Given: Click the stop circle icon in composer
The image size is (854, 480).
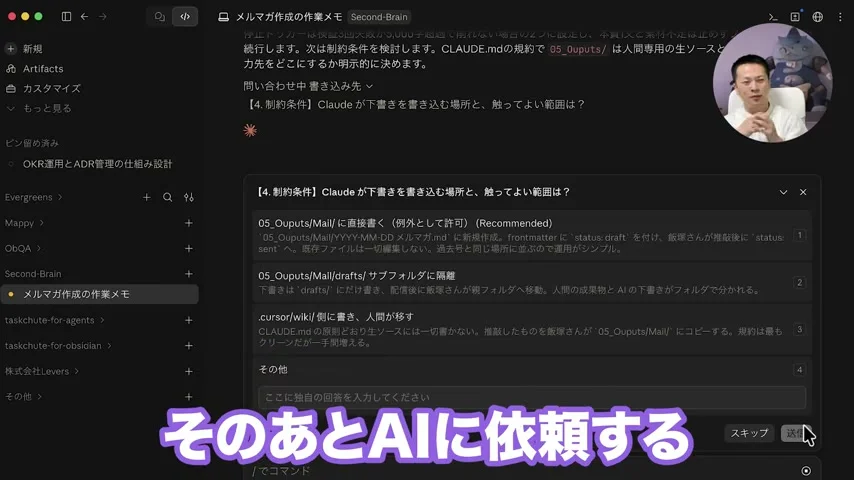Looking at the screenshot, I should 806,471.
